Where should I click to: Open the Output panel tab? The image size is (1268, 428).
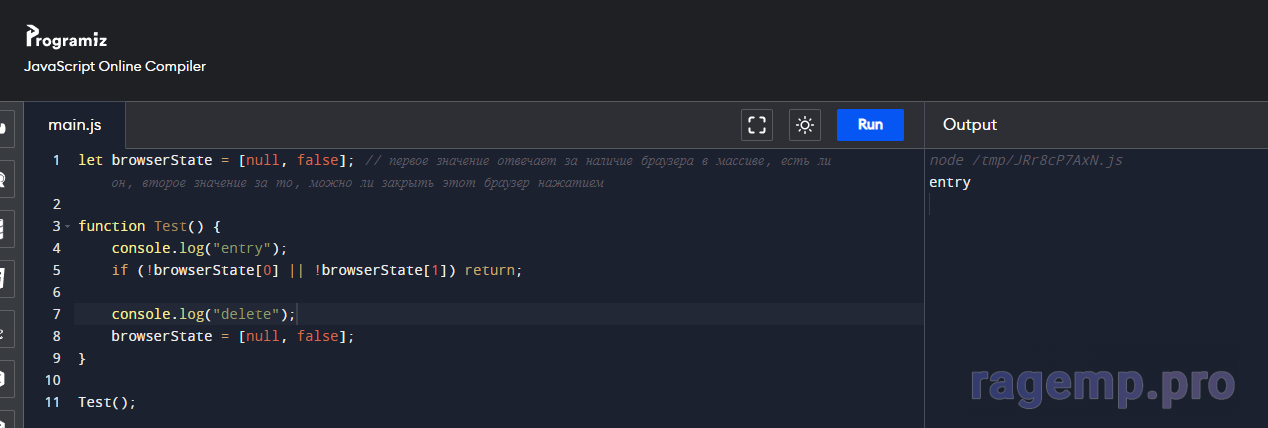pos(970,125)
